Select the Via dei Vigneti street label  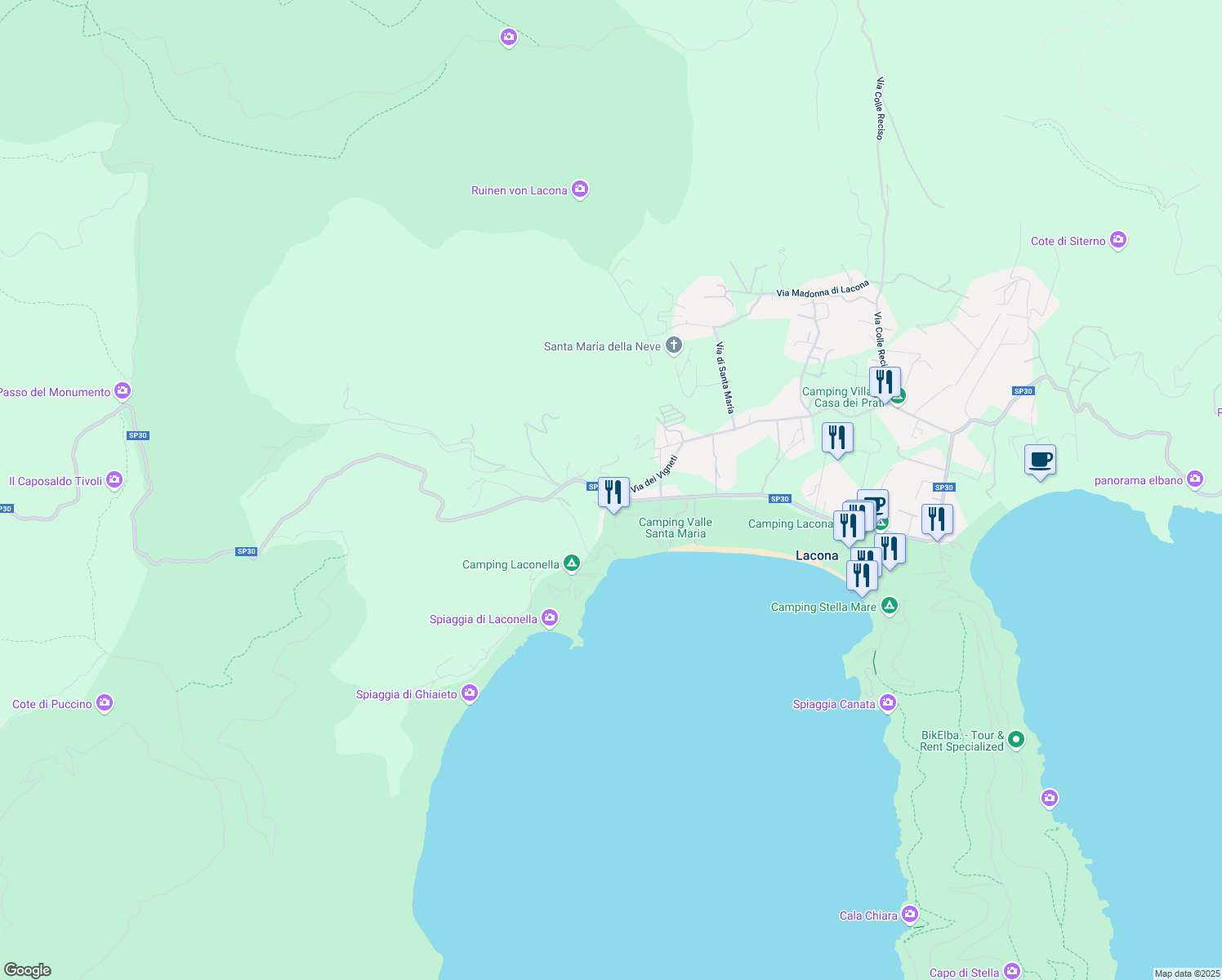tap(655, 474)
